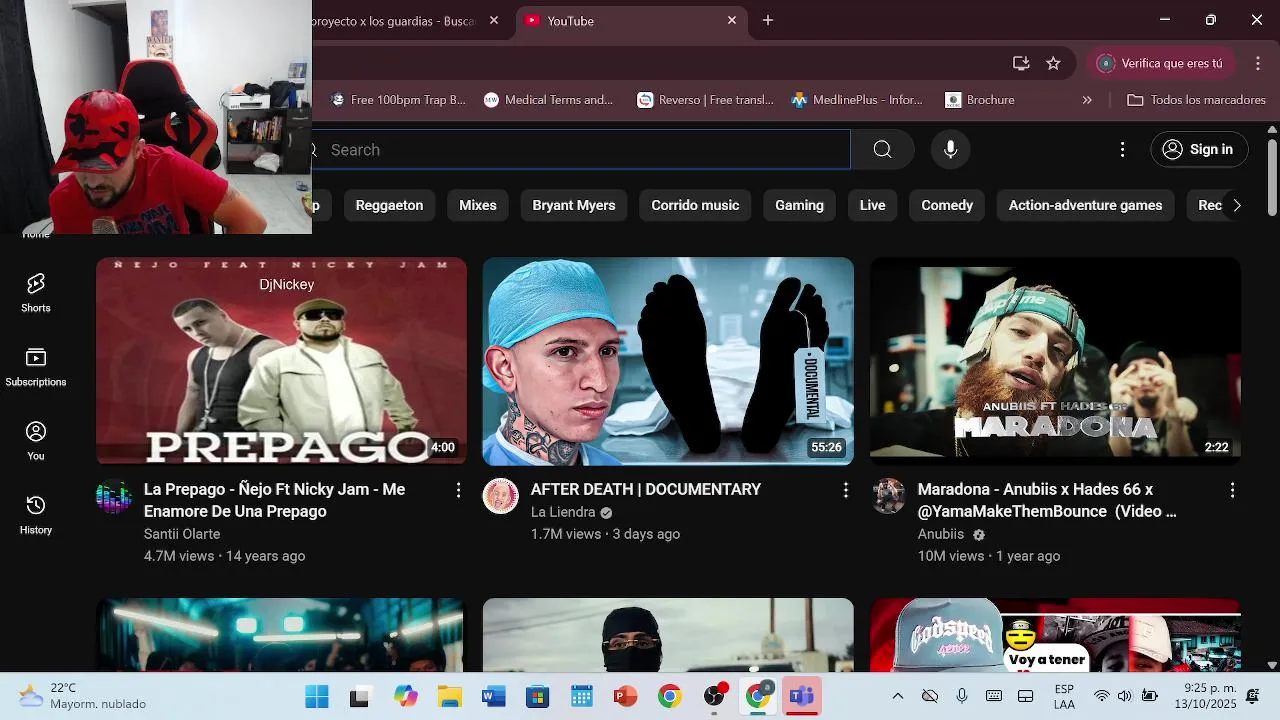Filter by Corrido music chip
The width and height of the screenshot is (1280, 720).
695,205
